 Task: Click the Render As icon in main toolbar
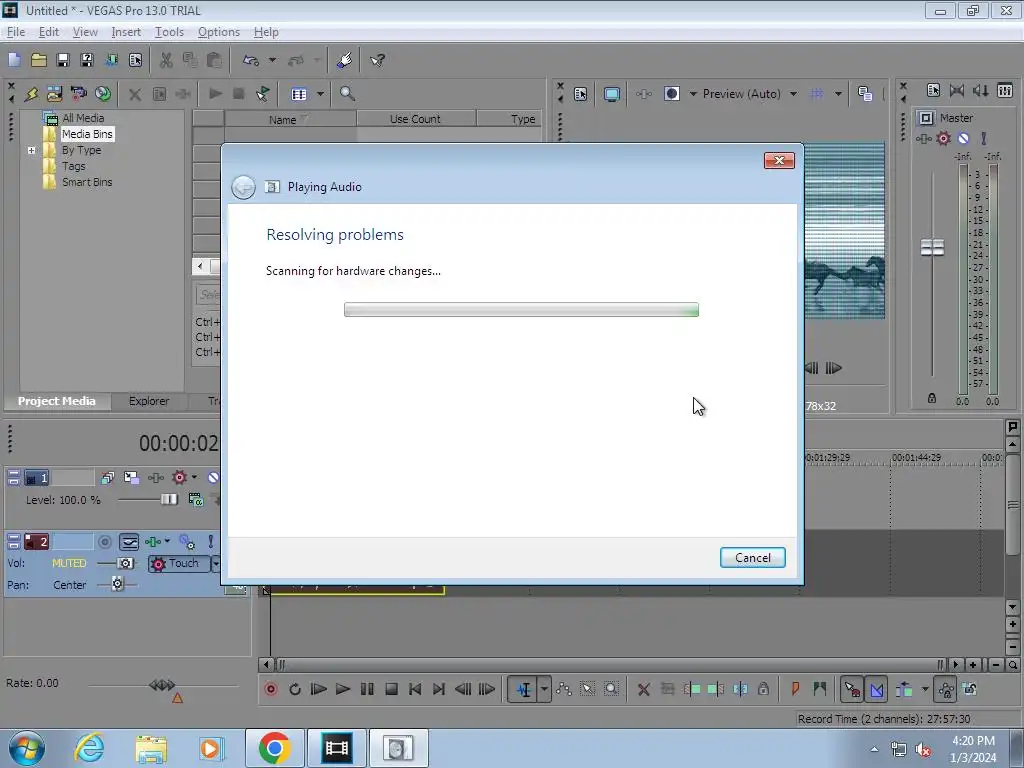pos(111,60)
